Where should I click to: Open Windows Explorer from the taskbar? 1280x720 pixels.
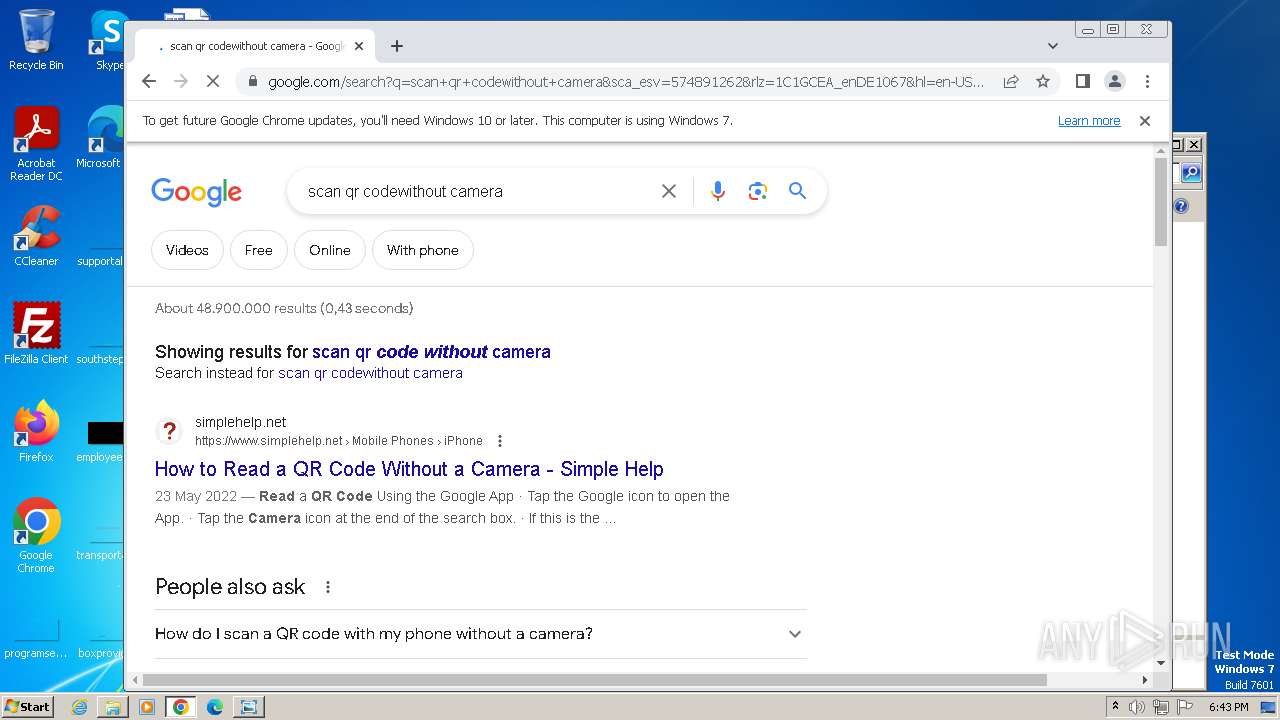[113, 707]
